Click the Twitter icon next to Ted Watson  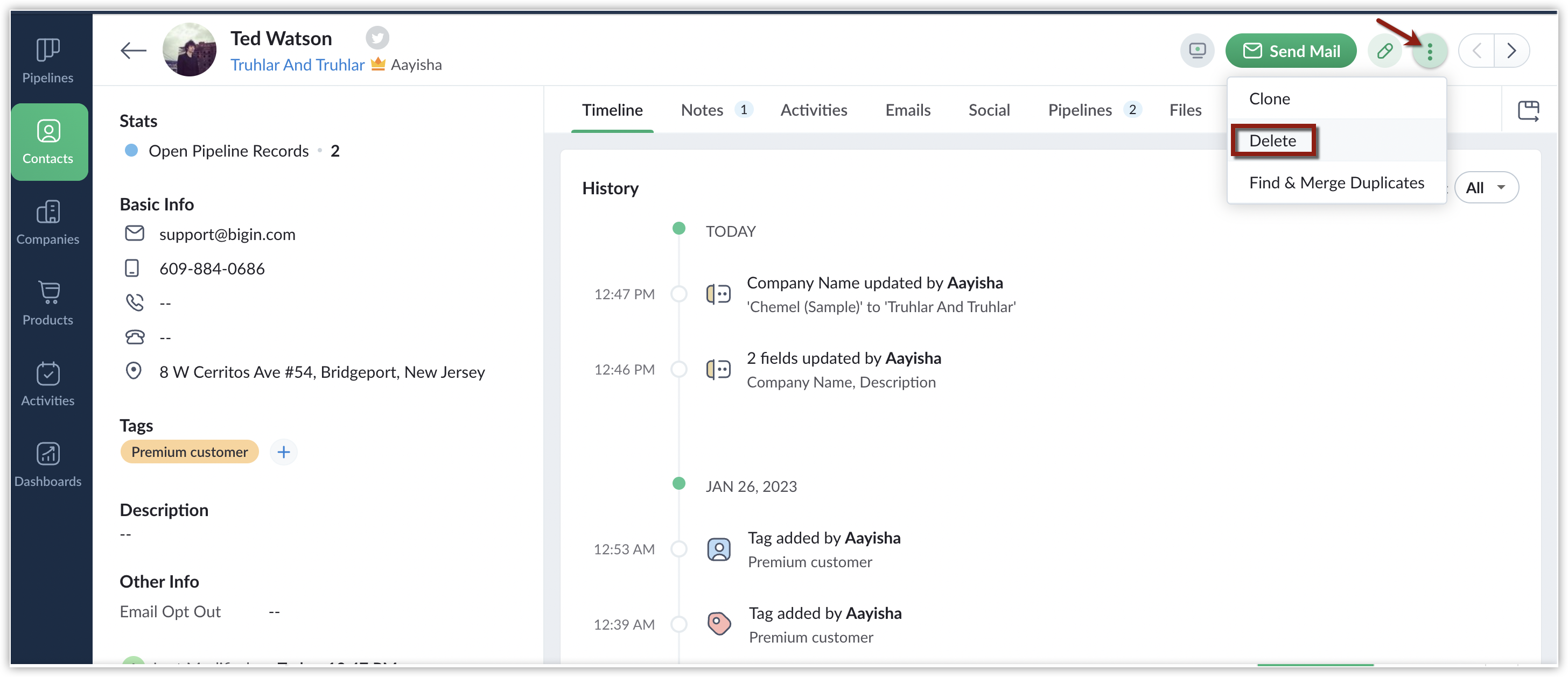pos(377,38)
